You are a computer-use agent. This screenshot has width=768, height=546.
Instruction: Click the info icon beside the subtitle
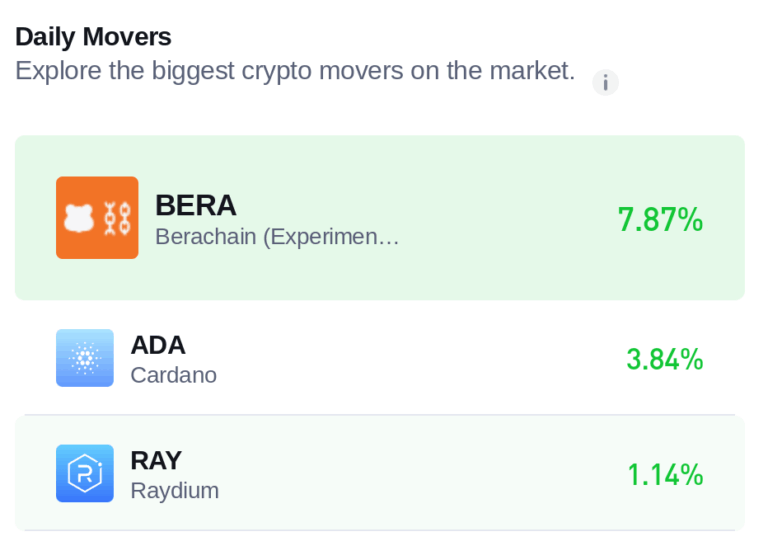[x=605, y=82]
